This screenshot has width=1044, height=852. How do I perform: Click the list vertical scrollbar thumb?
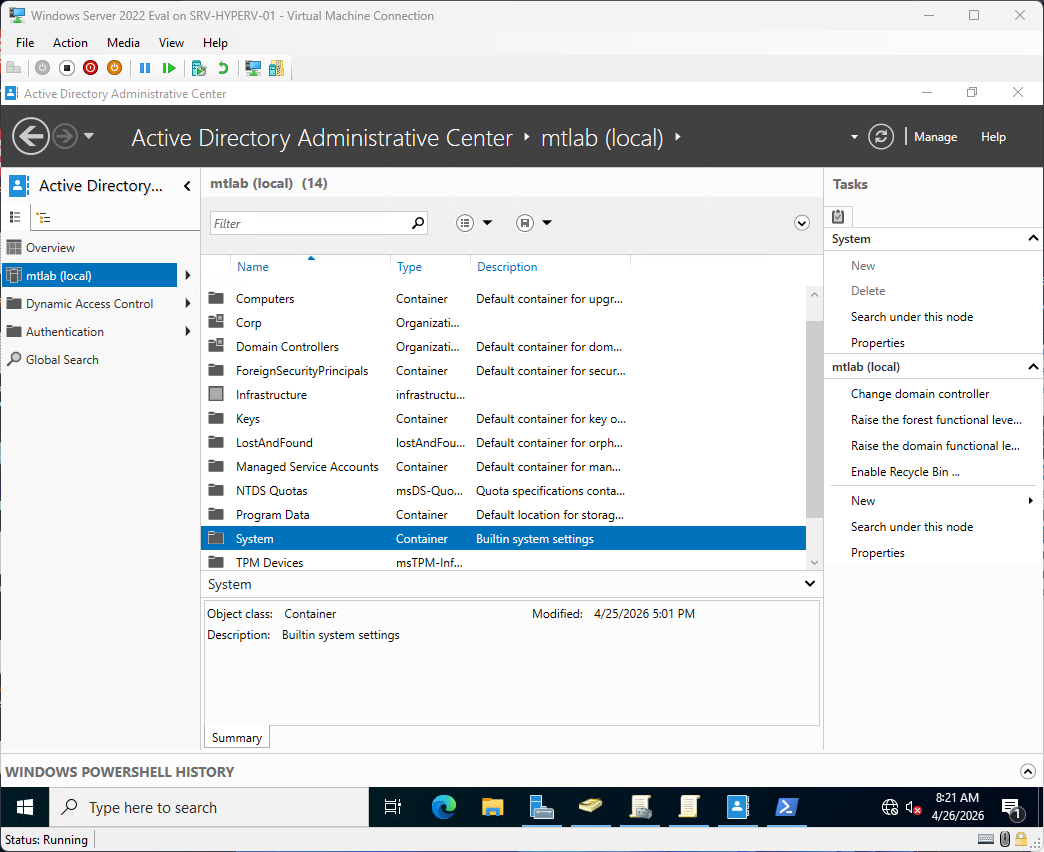pos(814,419)
